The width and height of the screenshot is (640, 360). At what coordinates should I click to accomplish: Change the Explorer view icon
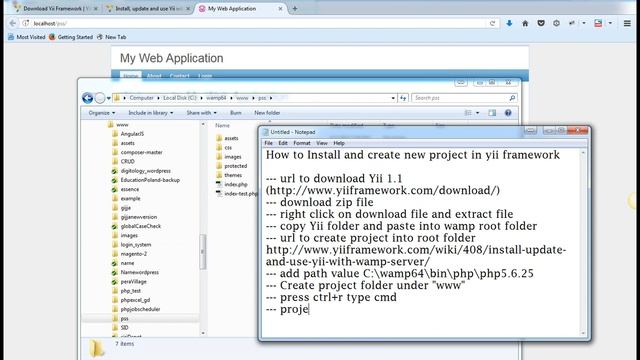468,113
